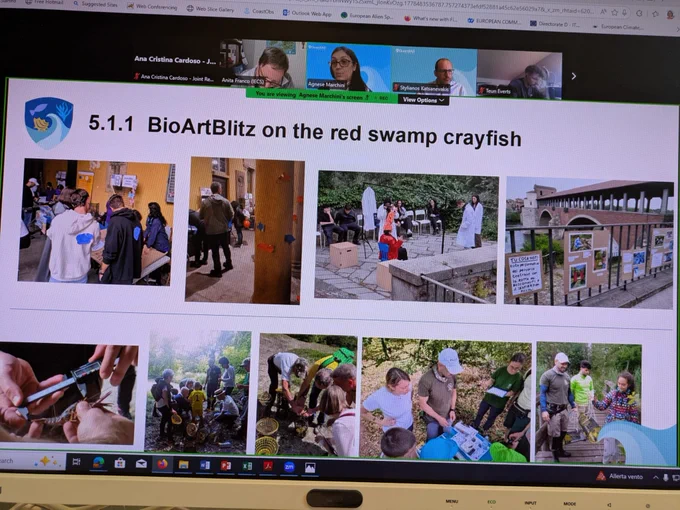Open the CoastObs bookmark
This screenshot has width=680, height=510.
[259, 11]
